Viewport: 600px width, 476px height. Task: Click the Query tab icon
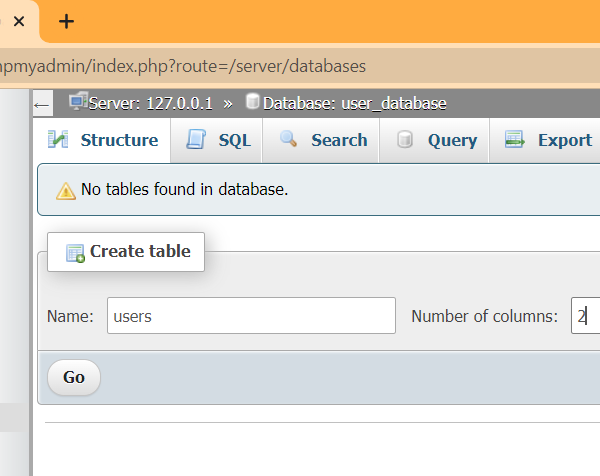405,140
